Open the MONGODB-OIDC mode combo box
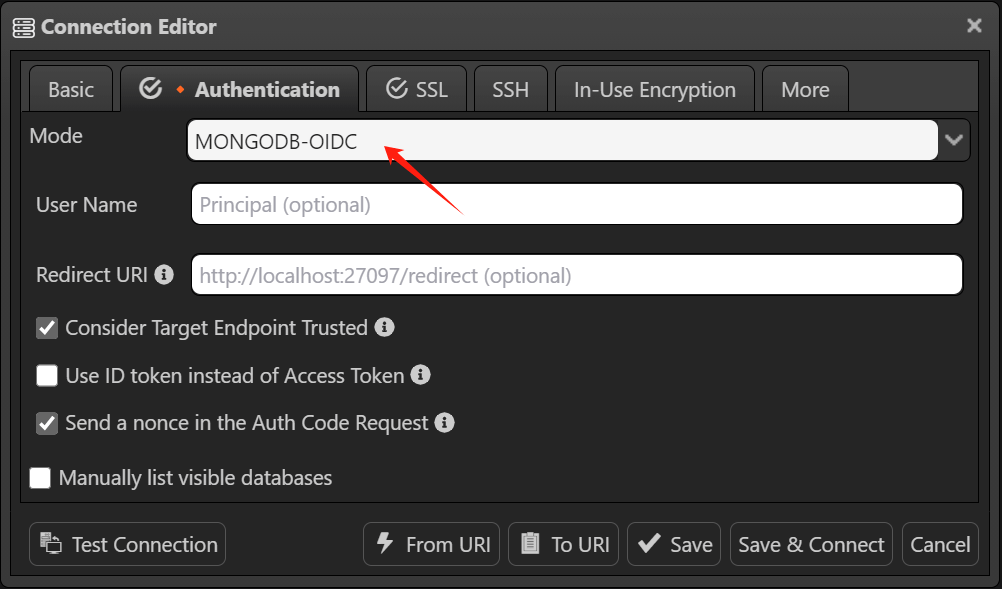The width and height of the screenshot is (1002, 589). [562, 141]
